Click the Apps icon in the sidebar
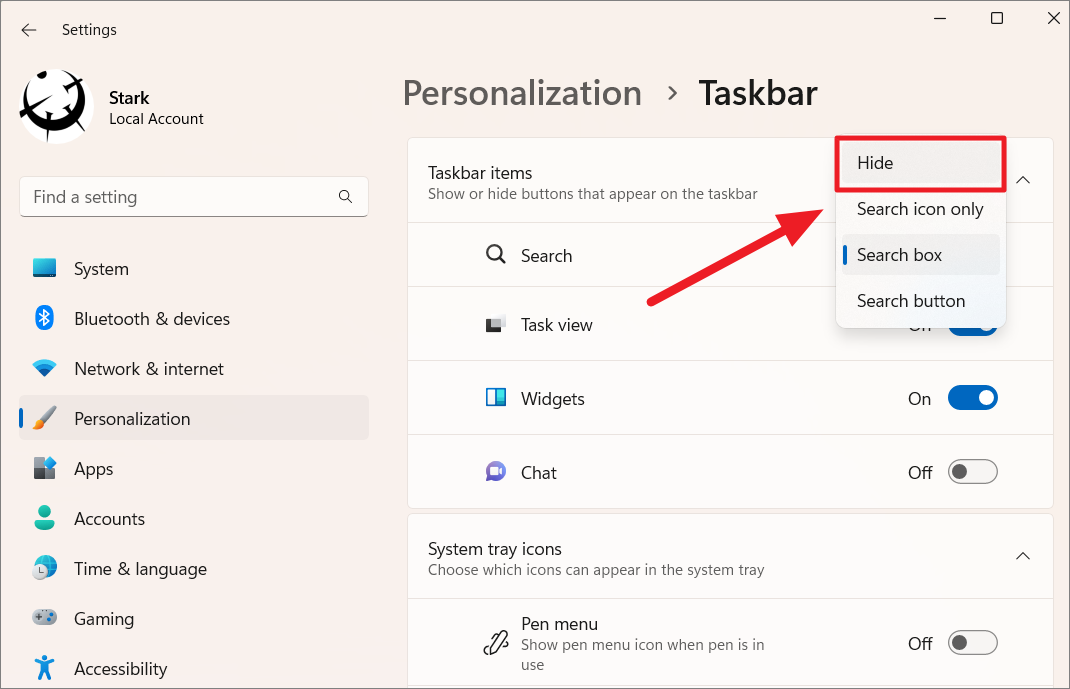This screenshot has height=689, width=1070. click(44, 468)
